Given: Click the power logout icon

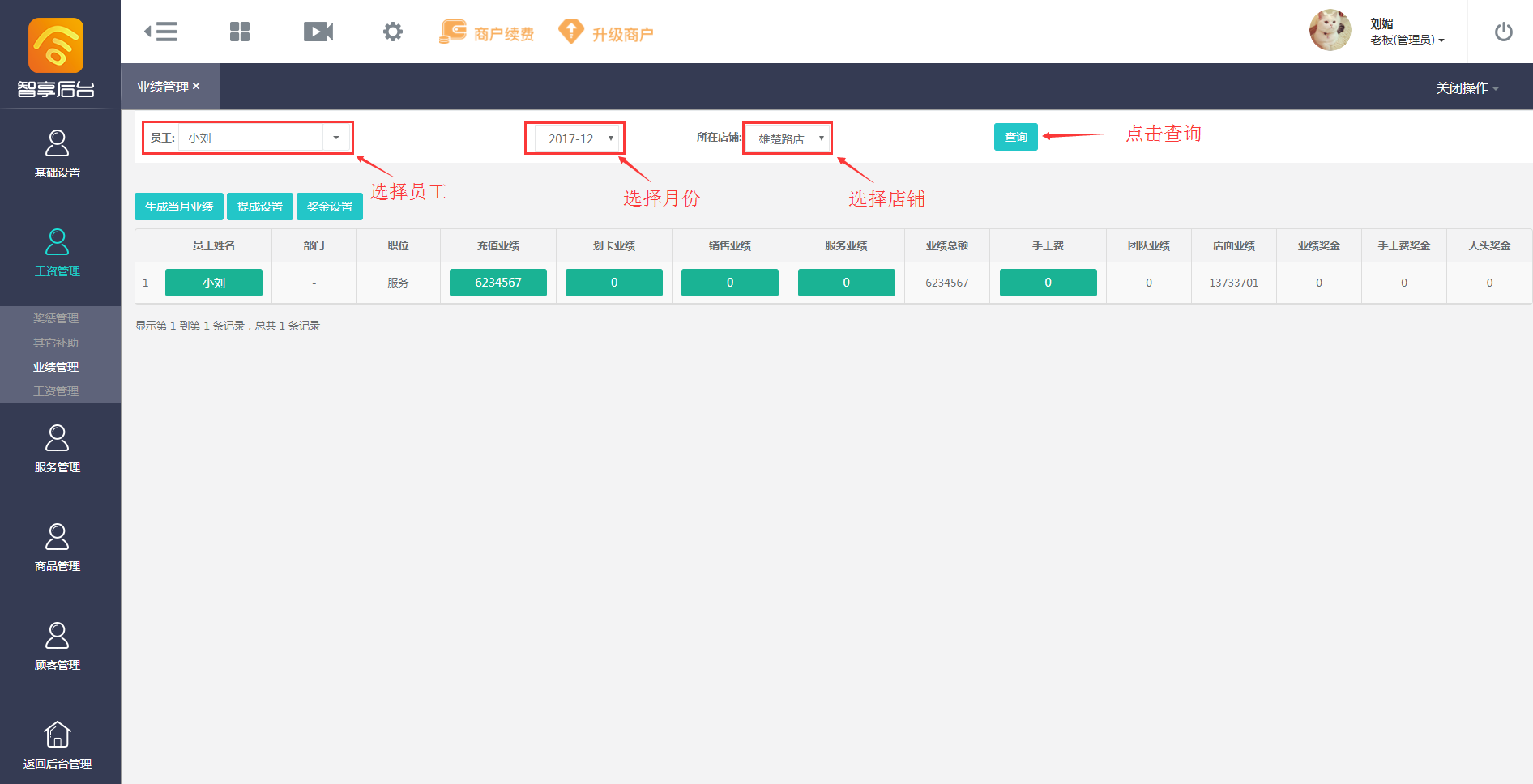Looking at the screenshot, I should tap(1504, 32).
